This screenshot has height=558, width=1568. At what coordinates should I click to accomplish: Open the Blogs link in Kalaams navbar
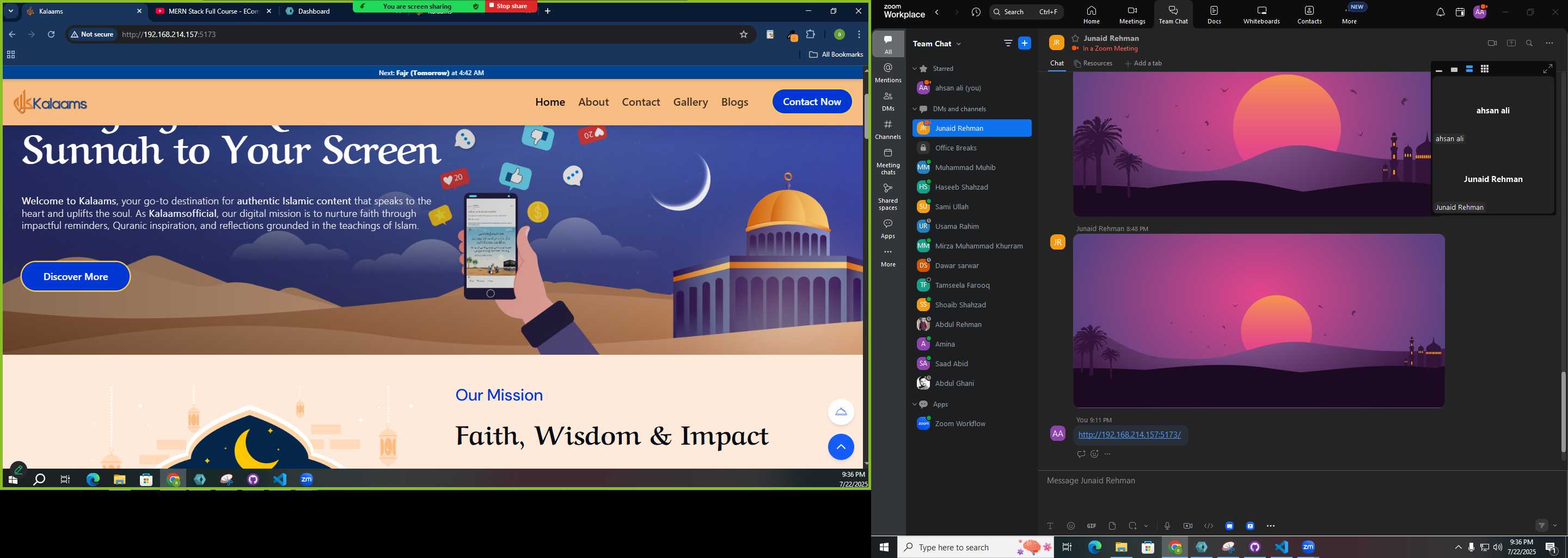click(x=734, y=102)
